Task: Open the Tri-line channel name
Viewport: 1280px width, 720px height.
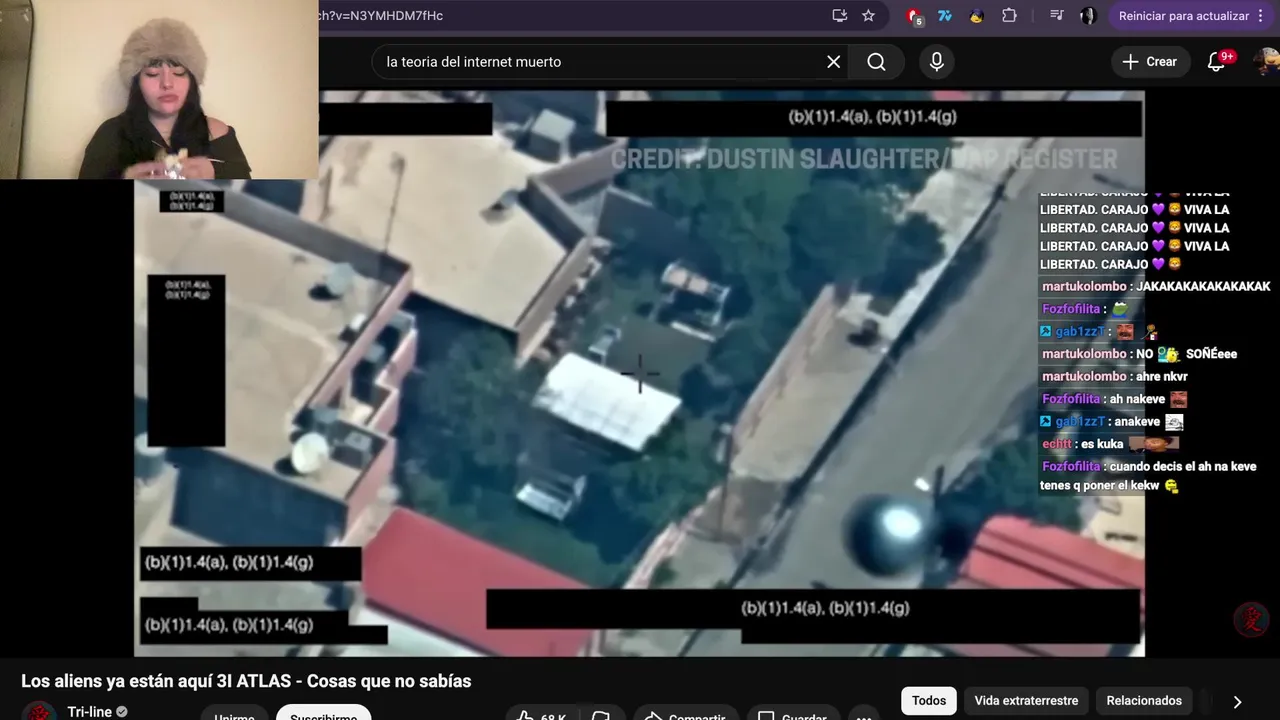Action: click(x=90, y=712)
